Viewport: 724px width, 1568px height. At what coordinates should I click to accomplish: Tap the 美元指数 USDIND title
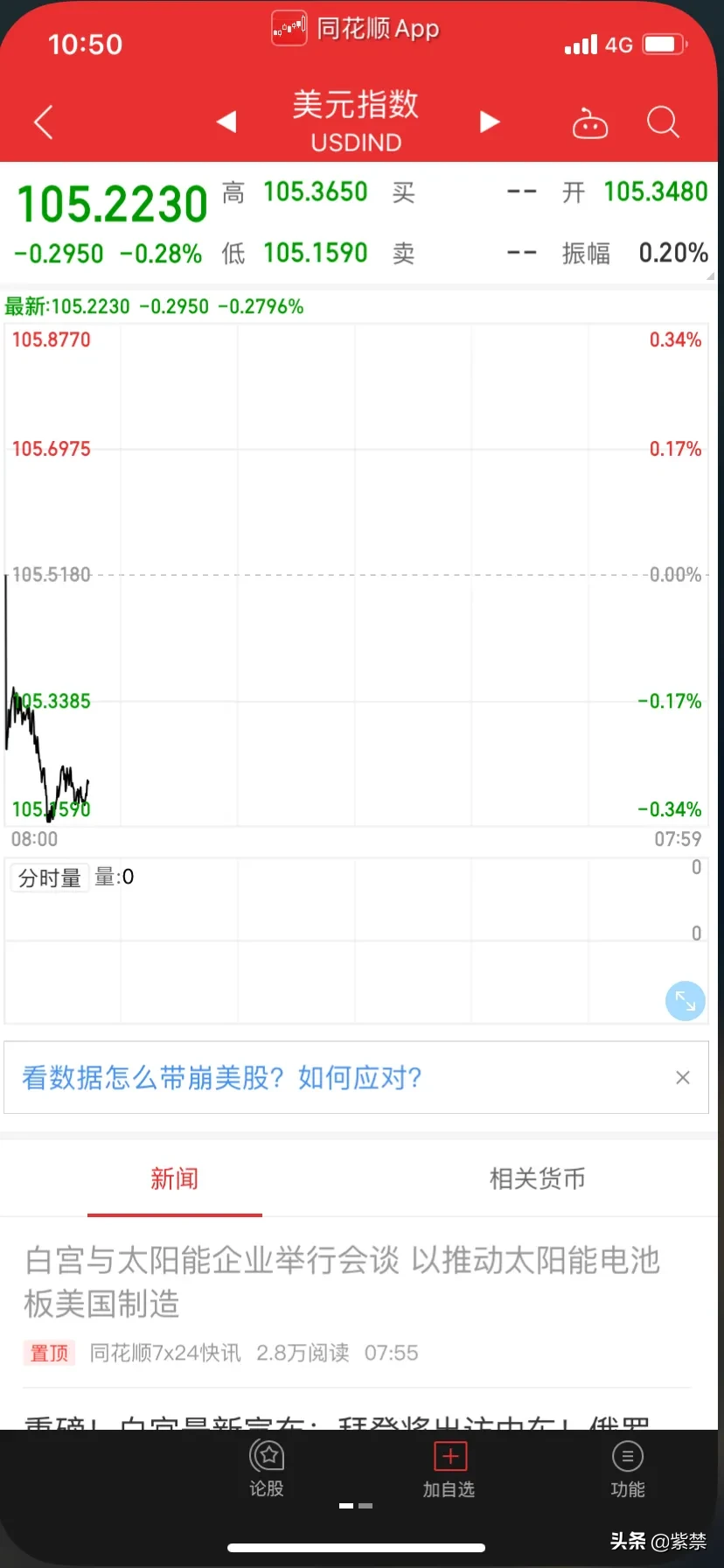356,121
